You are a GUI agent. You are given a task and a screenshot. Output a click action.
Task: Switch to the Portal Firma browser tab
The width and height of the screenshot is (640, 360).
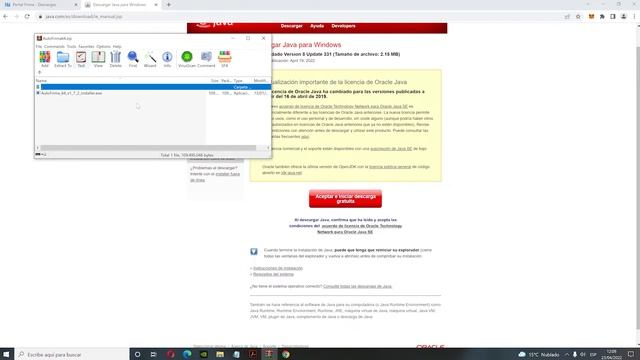pyautogui.click(x=40, y=5)
